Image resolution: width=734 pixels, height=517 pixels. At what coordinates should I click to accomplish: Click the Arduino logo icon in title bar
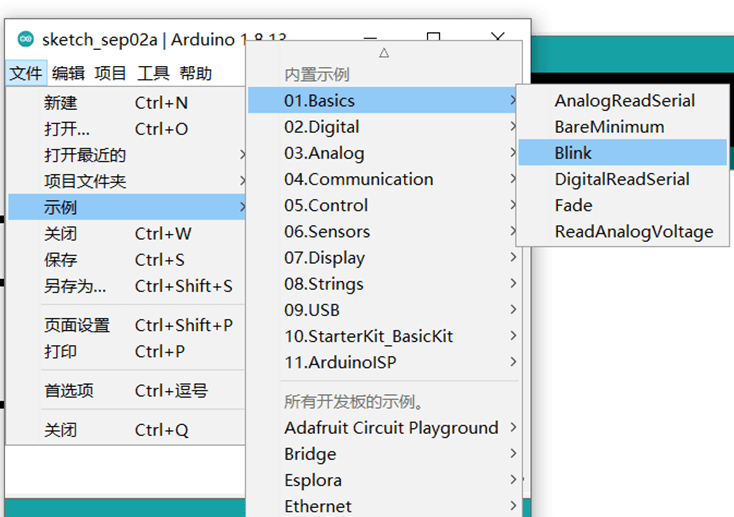click(x=25, y=39)
